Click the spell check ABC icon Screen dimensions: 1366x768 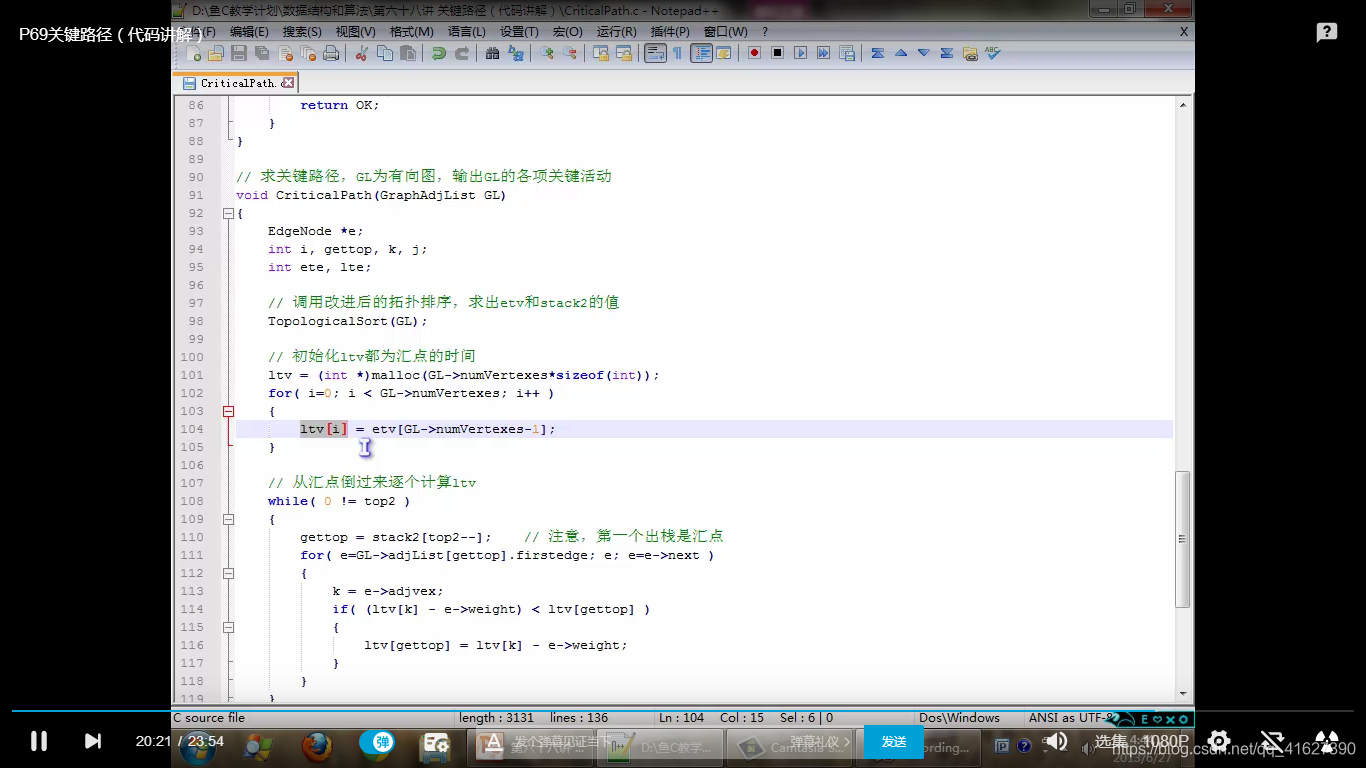pos(992,53)
